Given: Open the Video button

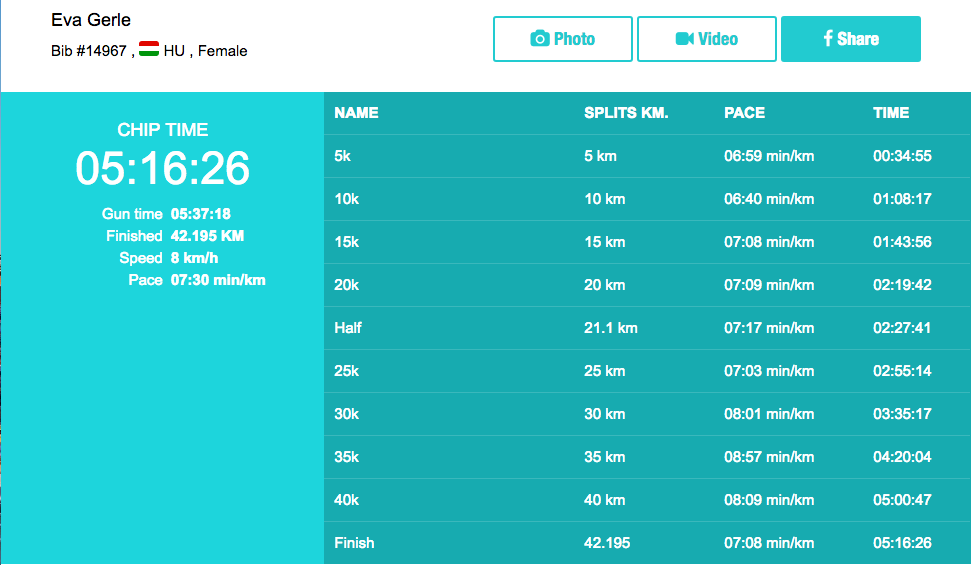Looking at the screenshot, I should pyautogui.click(x=707, y=39).
